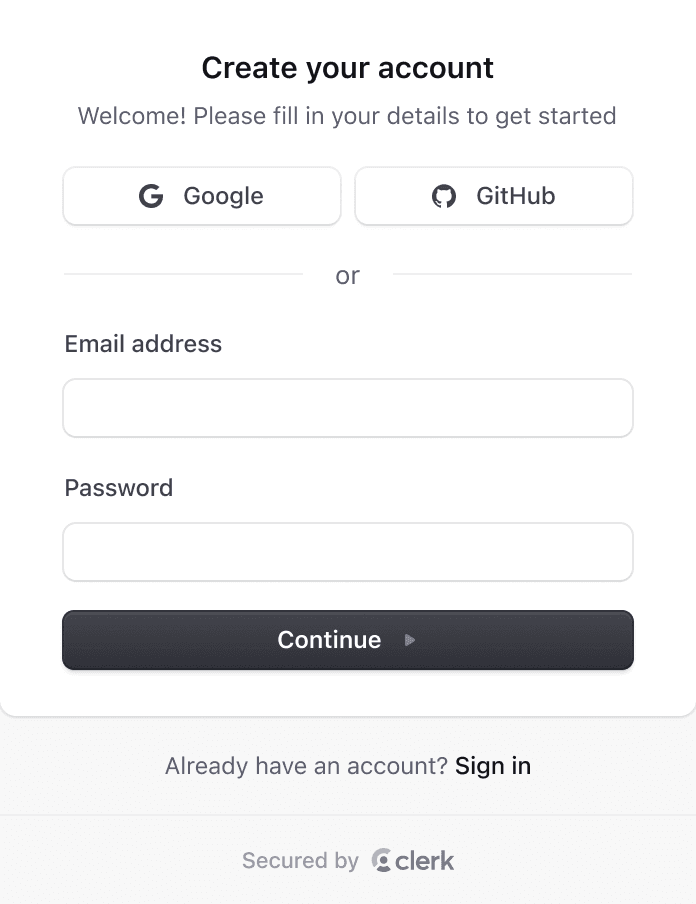696x904 pixels.
Task: Click the welcome subtitle text
Action: pos(347,116)
